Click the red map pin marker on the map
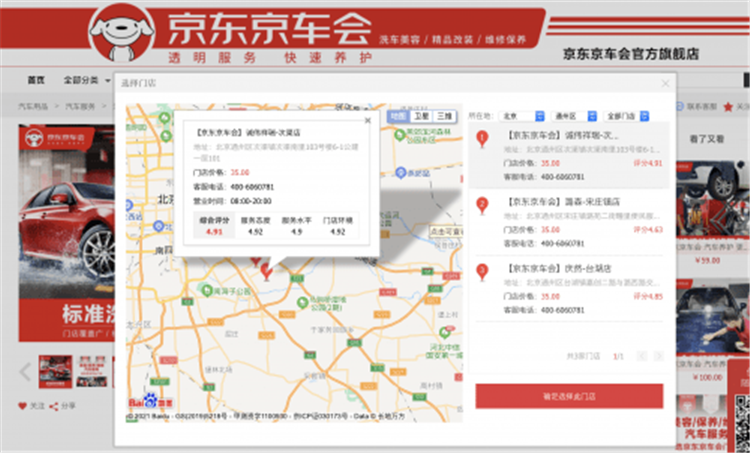The height and width of the screenshot is (453, 750). (x=266, y=269)
